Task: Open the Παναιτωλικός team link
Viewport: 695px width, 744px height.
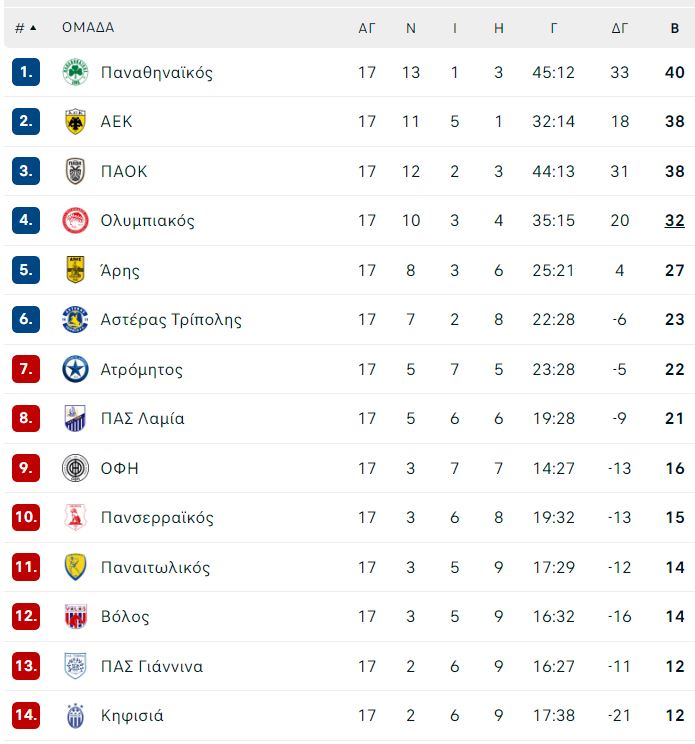Action: coord(155,567)
